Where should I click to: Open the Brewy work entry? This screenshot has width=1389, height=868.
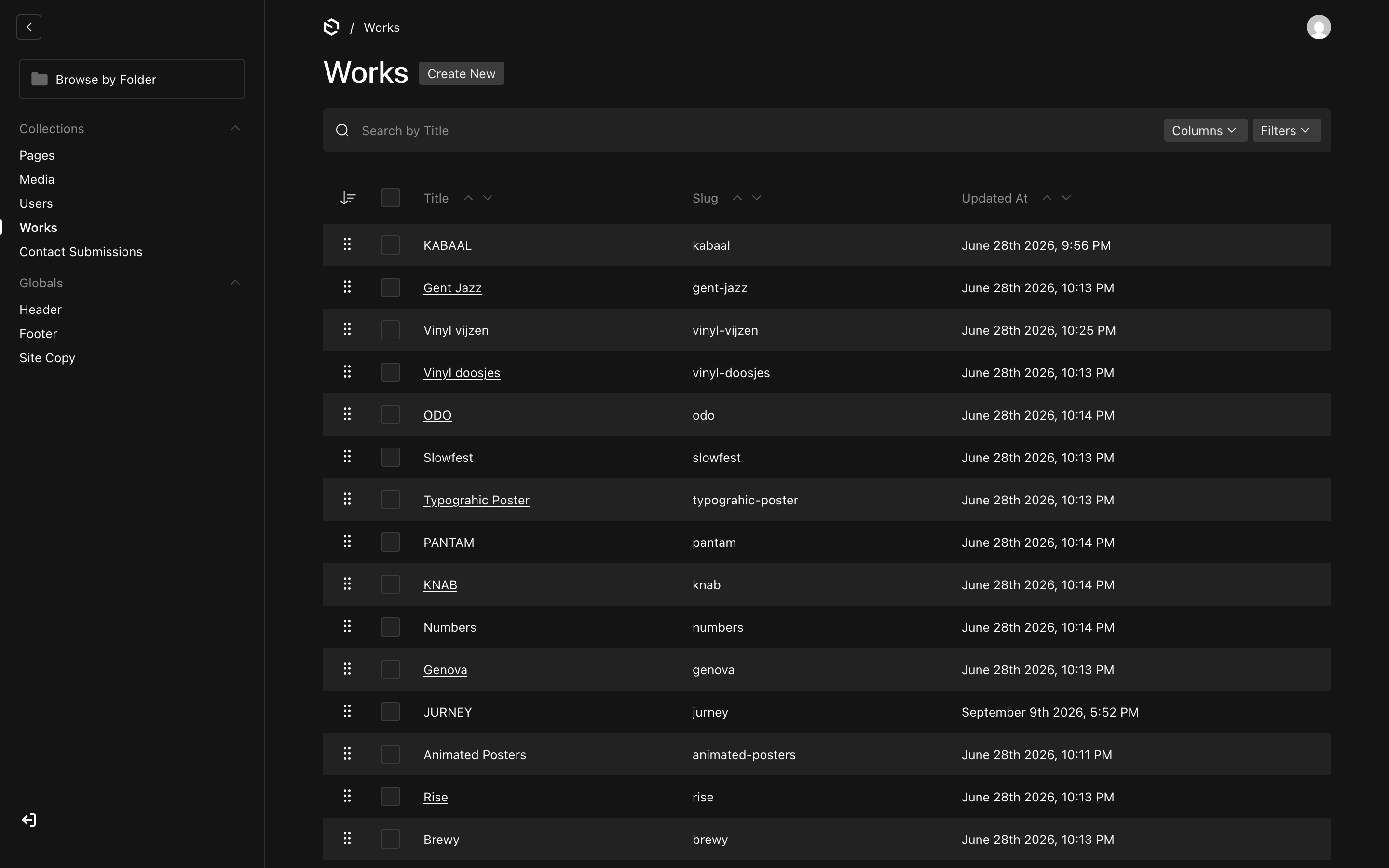tap(441, 839)
